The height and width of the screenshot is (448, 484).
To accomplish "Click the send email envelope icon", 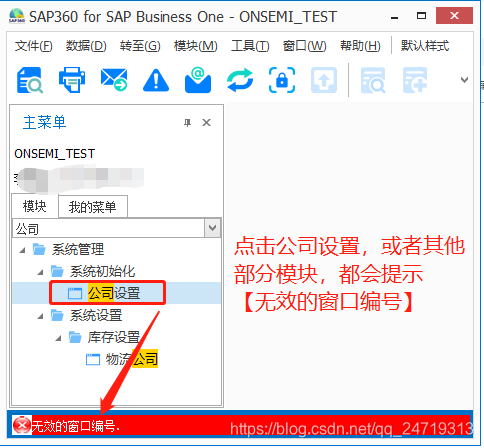I will 114,80.
